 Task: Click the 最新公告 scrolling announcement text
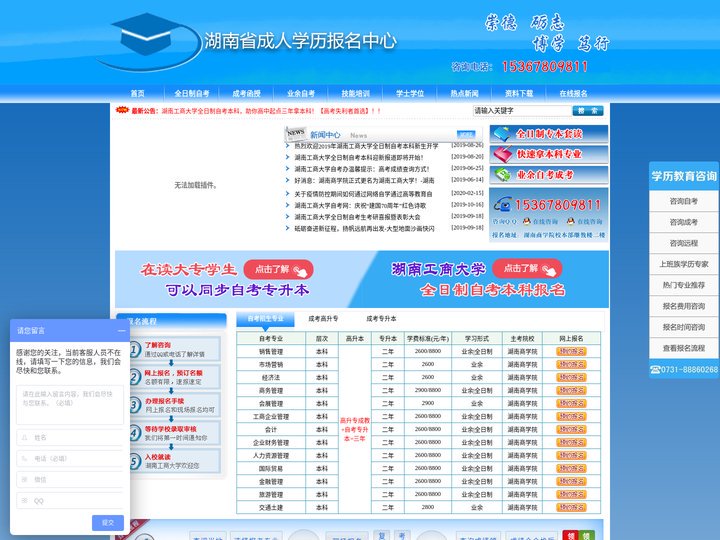[x=271, y=111]
